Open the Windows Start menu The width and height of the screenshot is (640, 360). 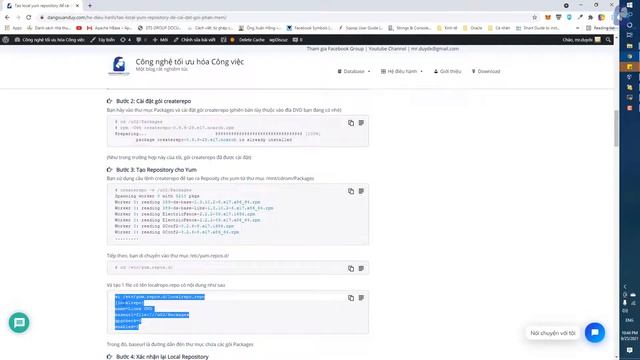[x=629, y=4]
